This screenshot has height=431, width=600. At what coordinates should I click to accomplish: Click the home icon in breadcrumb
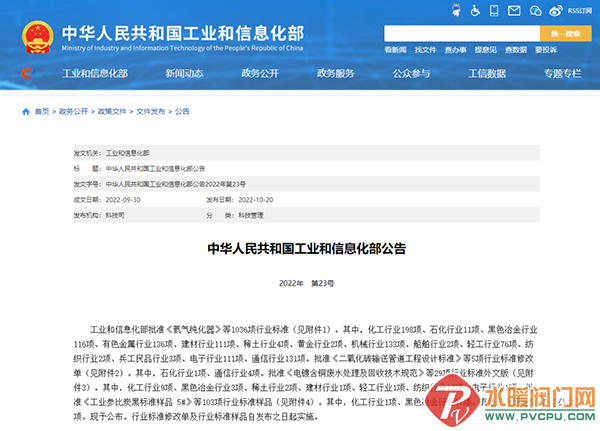(x=26, y=111)
